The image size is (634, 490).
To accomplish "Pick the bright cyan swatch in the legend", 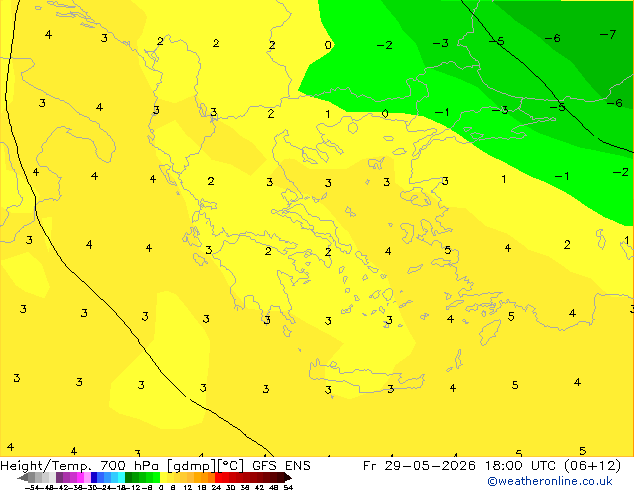I will (x=121, y=477).
